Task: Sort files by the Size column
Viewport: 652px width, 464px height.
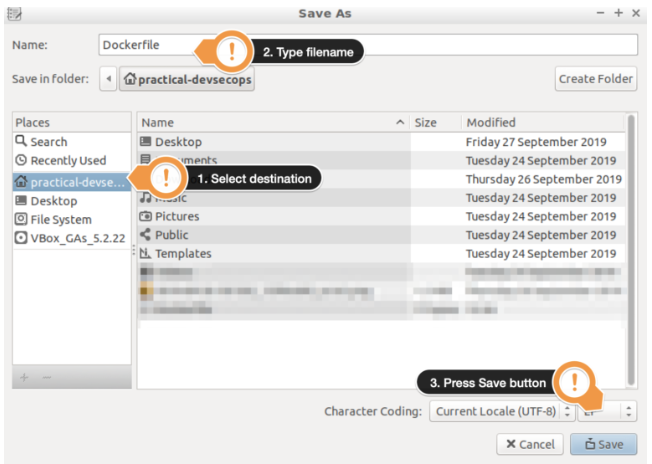Action: [436, 123]
